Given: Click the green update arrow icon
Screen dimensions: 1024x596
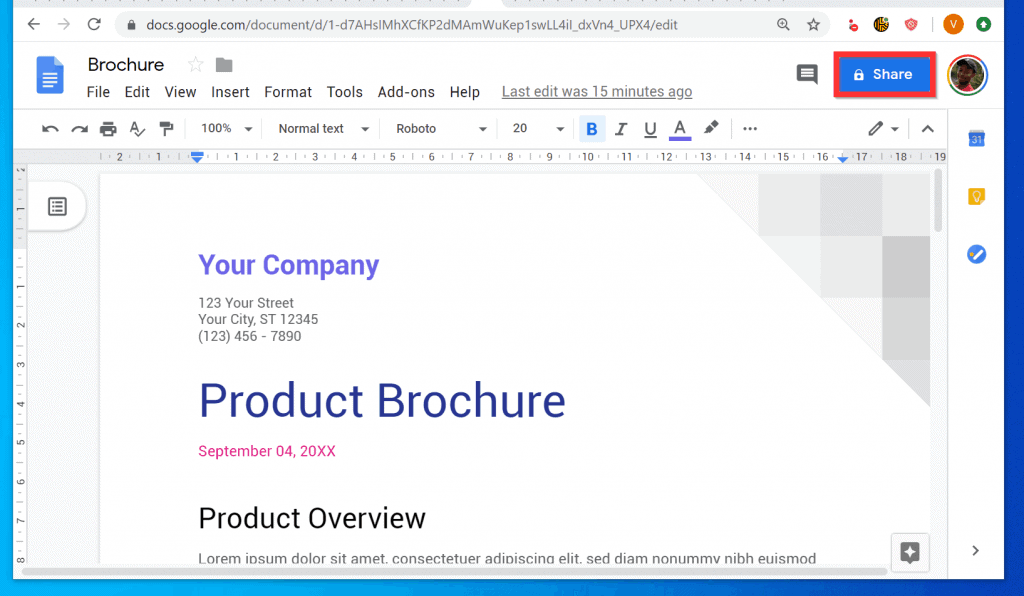Looking at the screenshot, I should click(x=983, y=25).
